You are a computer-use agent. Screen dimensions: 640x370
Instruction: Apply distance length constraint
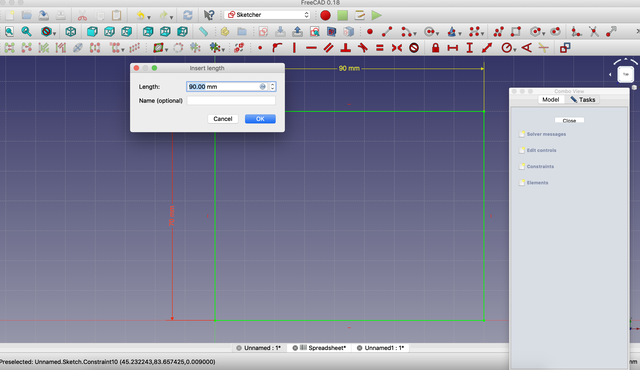[x=487, y=48]
